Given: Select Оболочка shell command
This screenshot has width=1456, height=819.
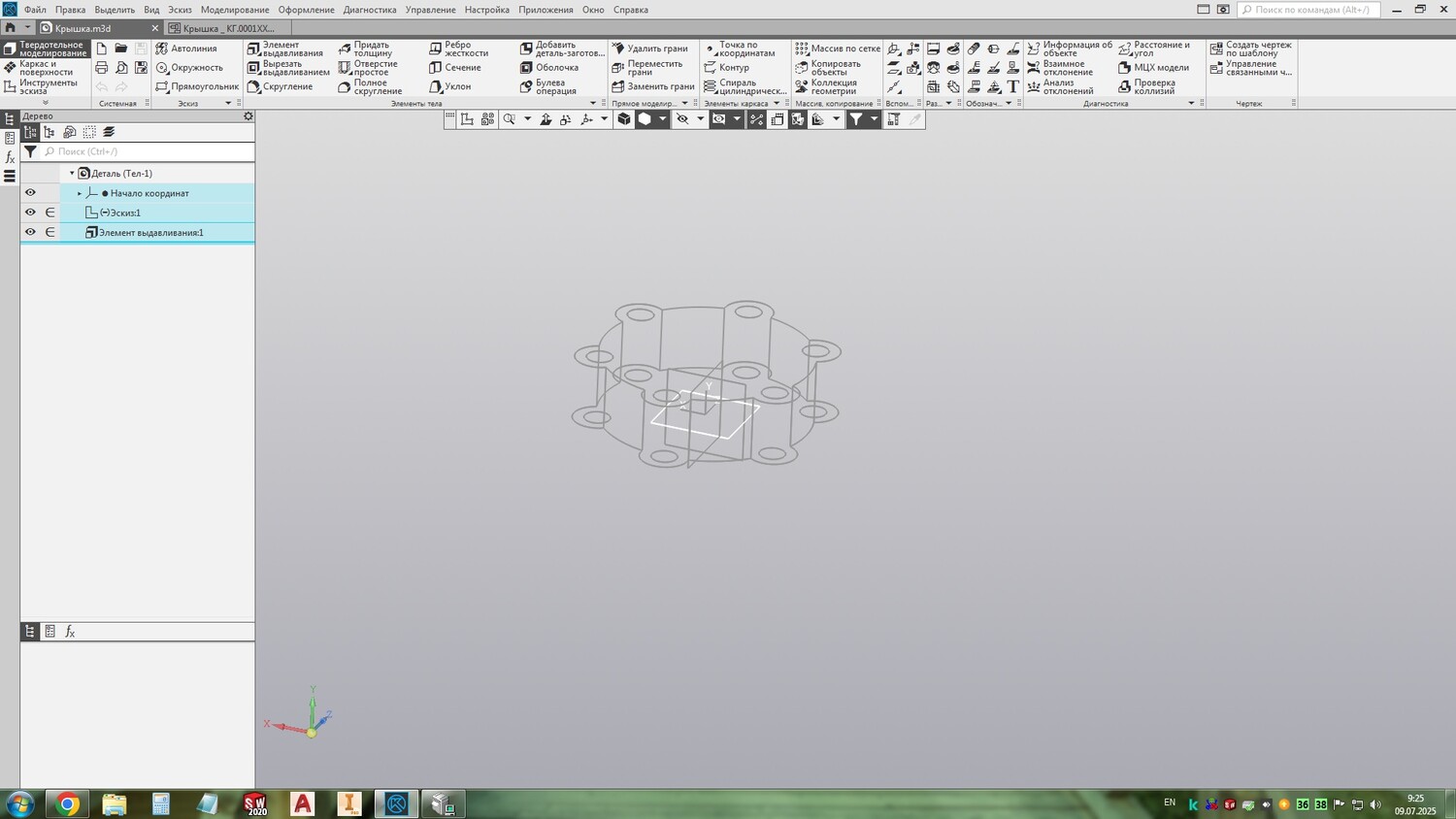Looking at the screenshot, I should pyautogui.click(x=549, y=68).
